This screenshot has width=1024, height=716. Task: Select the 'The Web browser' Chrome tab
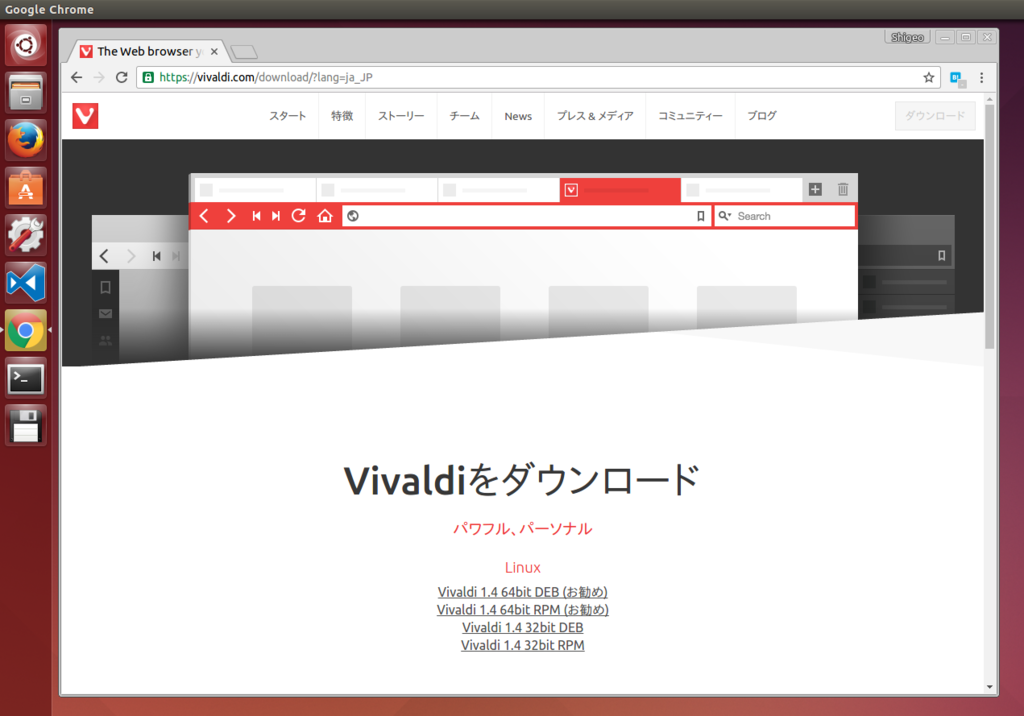150,51
